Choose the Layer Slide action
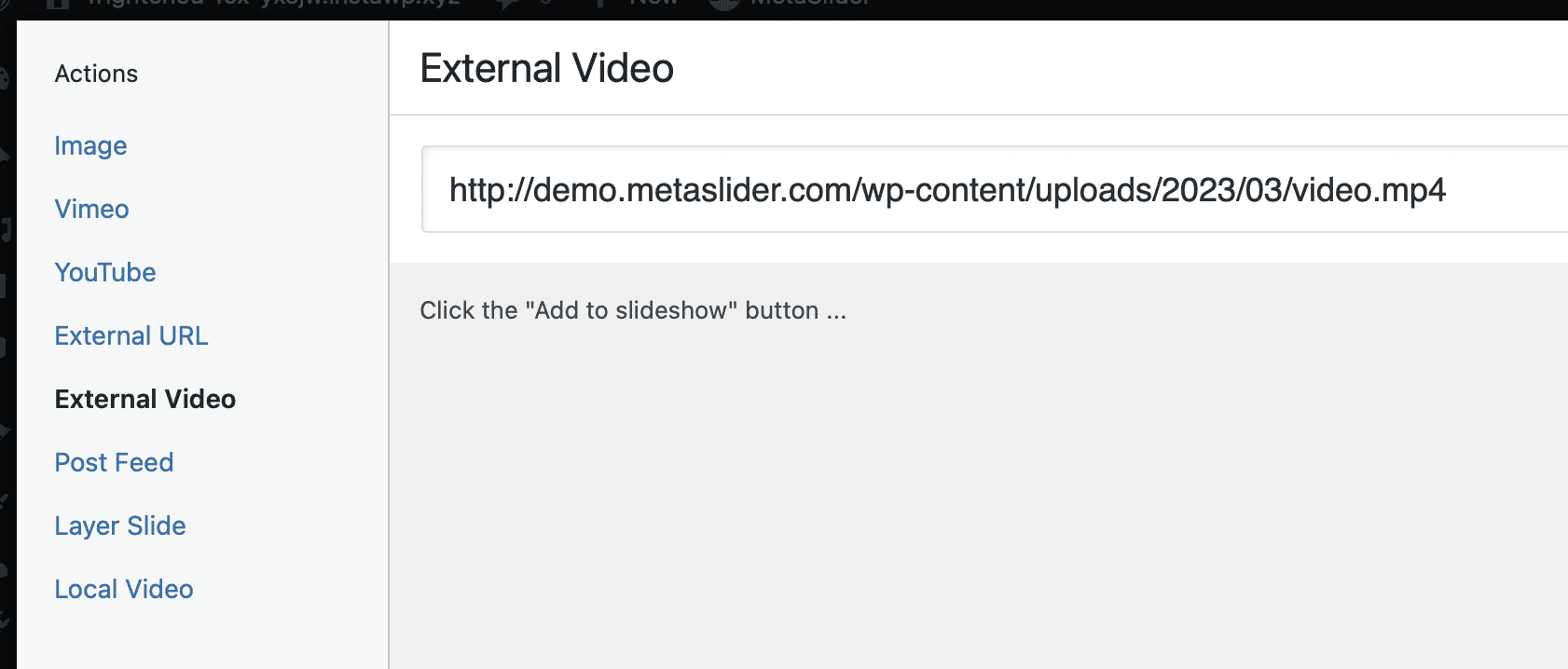The height and width of the screenshot is (669, 1568). 120,526
